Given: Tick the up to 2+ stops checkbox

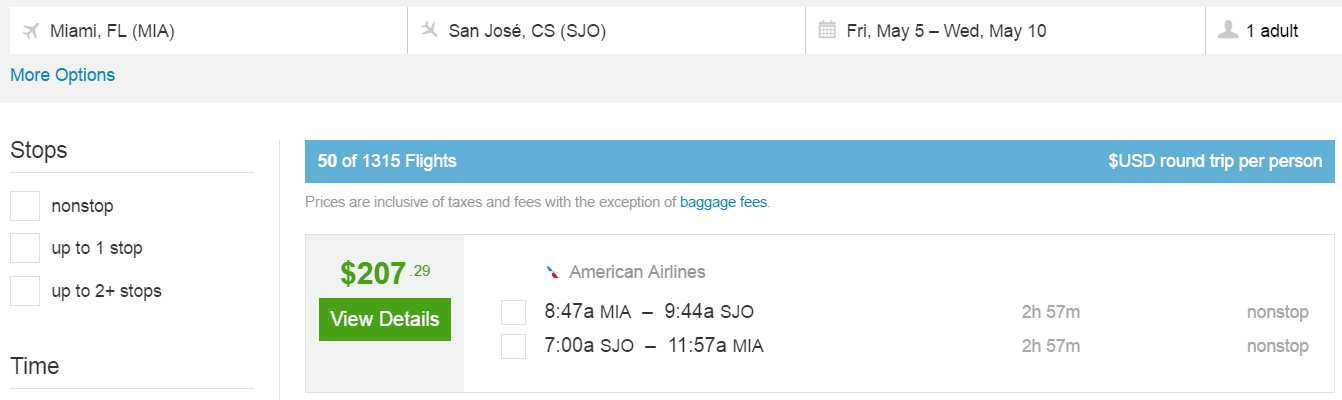Looking at the screenshot, I should click(x=25, y=291).
